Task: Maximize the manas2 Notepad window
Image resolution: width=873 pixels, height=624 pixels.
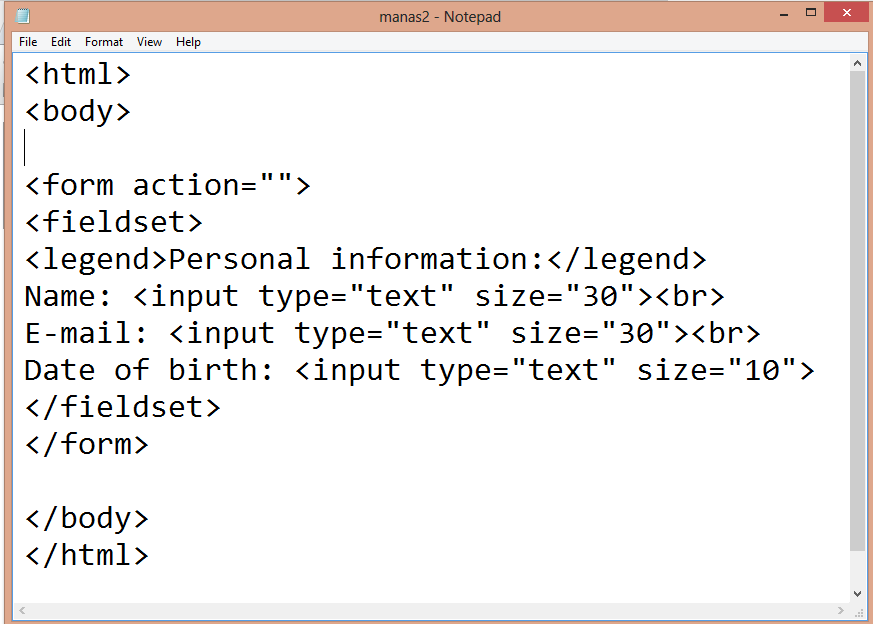Action: (x=811, y=13)
